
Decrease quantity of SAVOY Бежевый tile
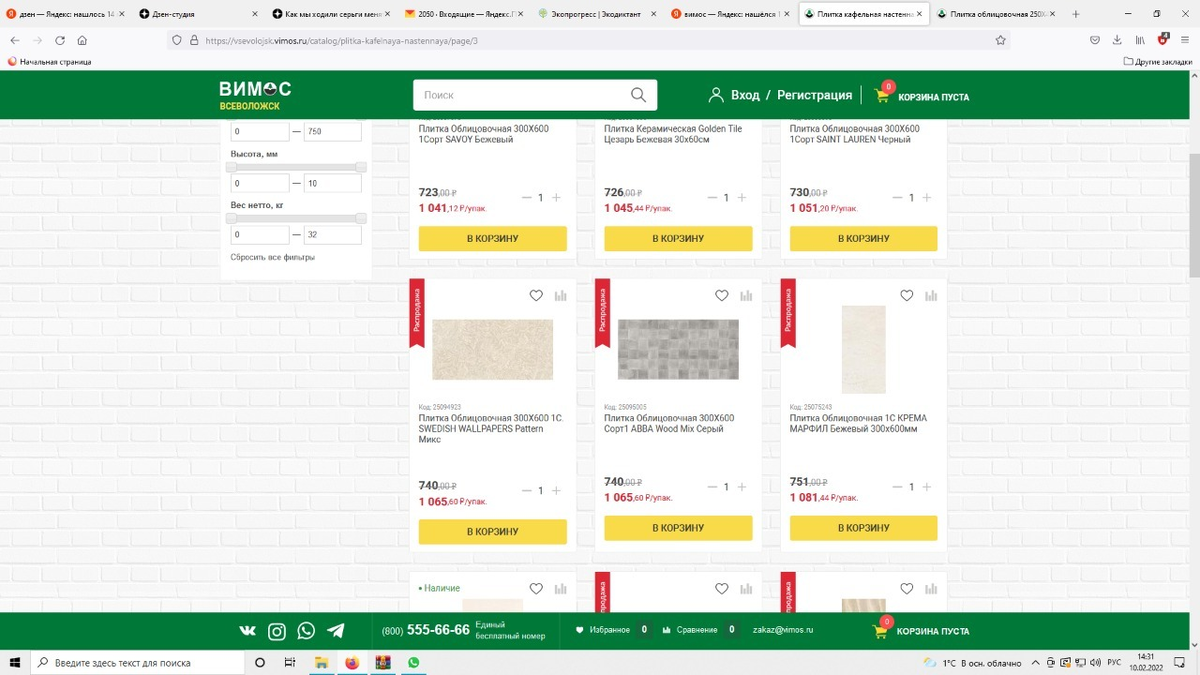click(526, 198)
